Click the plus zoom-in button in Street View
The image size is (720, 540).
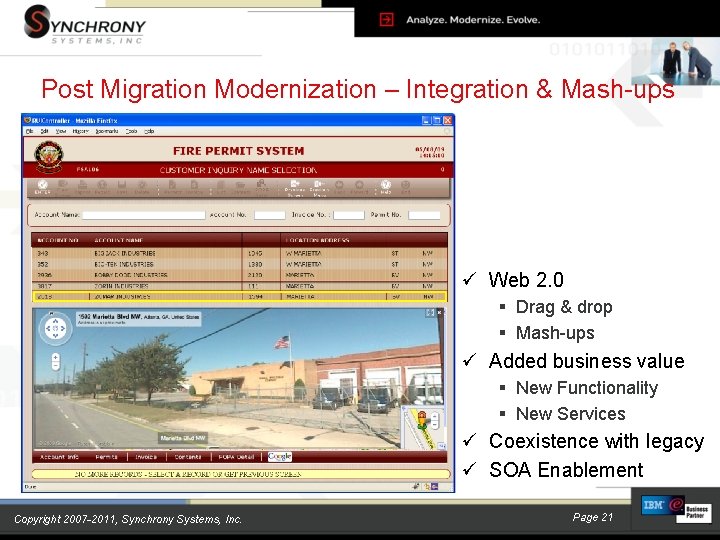[56, 357]
